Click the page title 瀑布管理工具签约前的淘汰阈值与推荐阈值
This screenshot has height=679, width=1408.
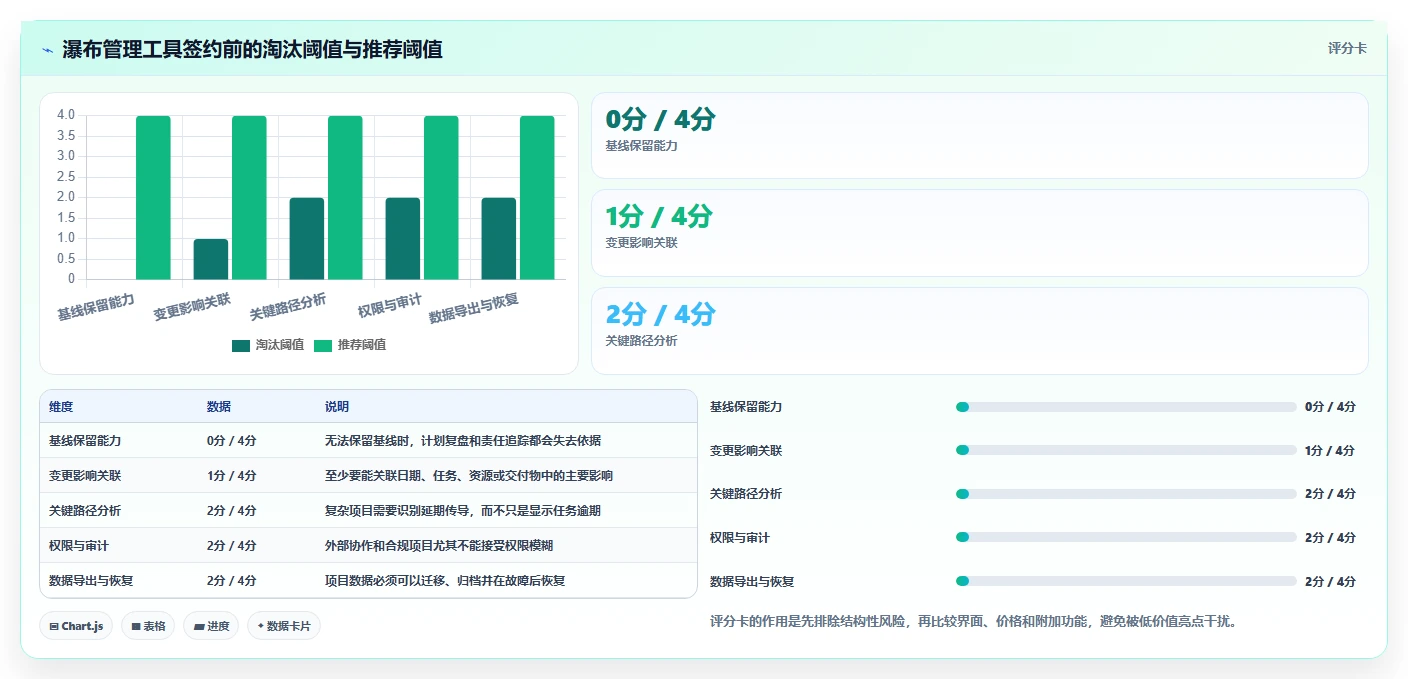tap(252, 49)
